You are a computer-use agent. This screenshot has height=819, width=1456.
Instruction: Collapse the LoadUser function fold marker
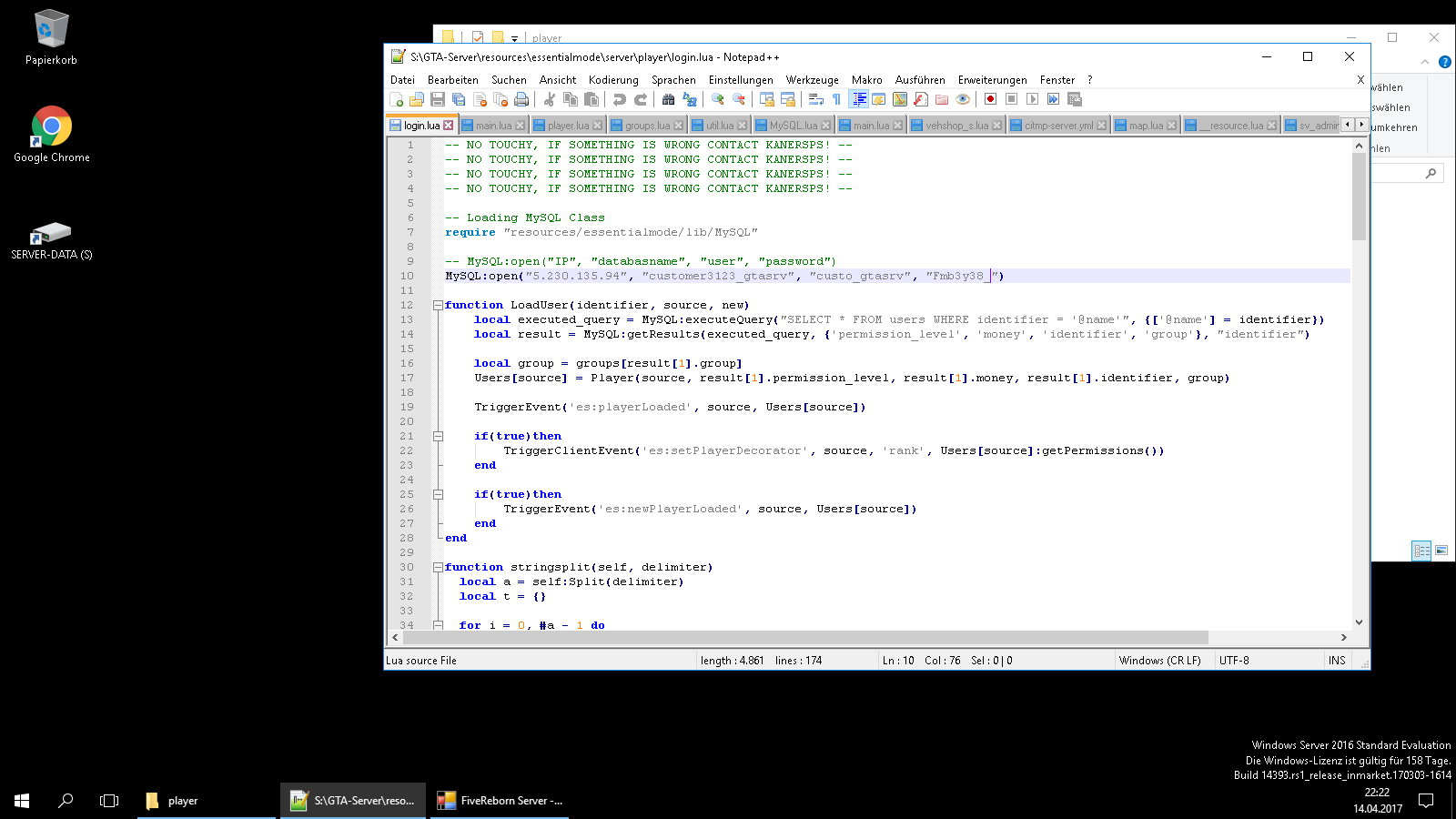(x=438, y=305)
